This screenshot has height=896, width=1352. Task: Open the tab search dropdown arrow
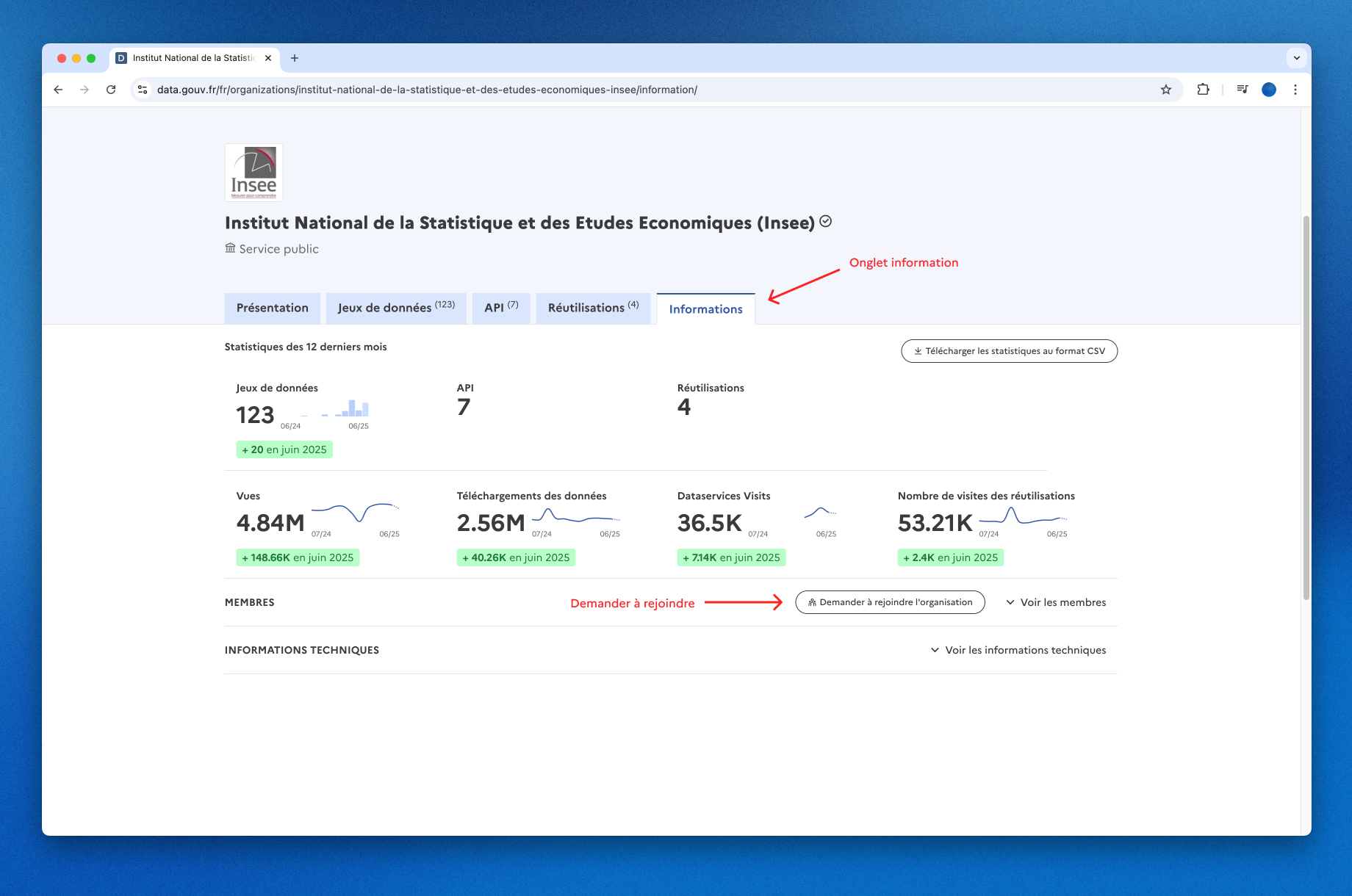coord(1296,58)
